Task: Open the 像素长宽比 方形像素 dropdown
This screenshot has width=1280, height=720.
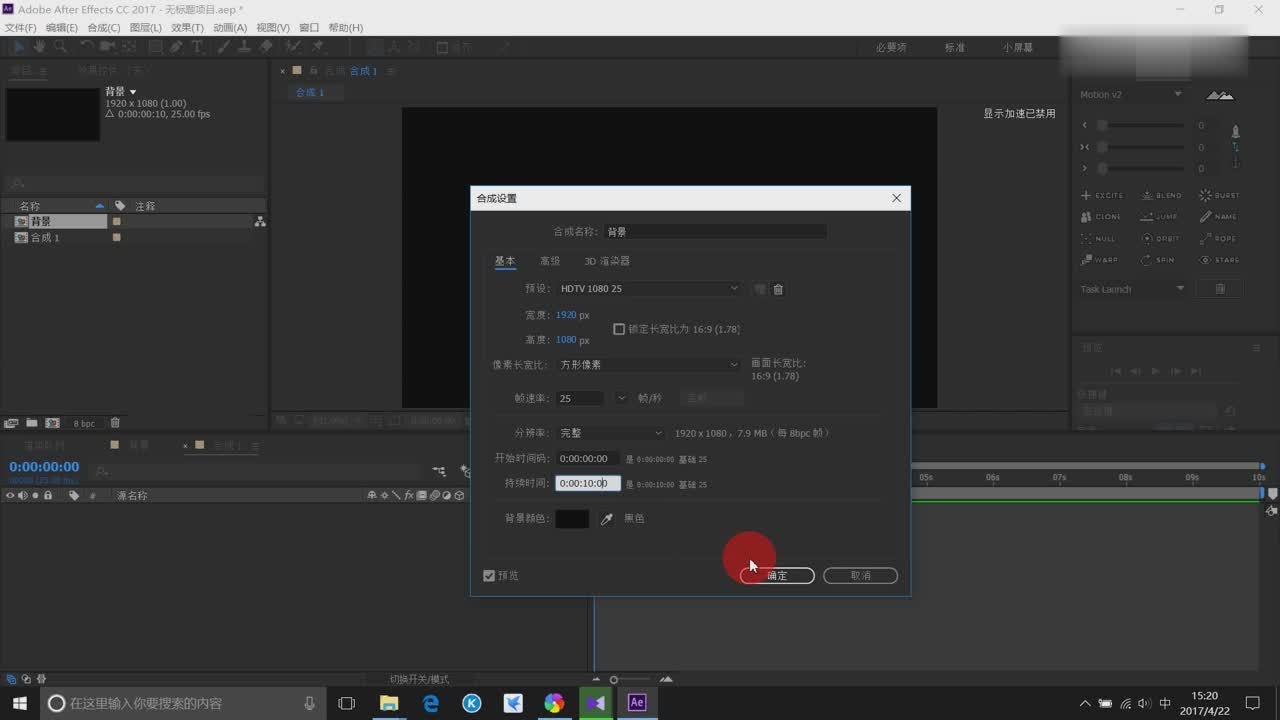Action: 648,365
